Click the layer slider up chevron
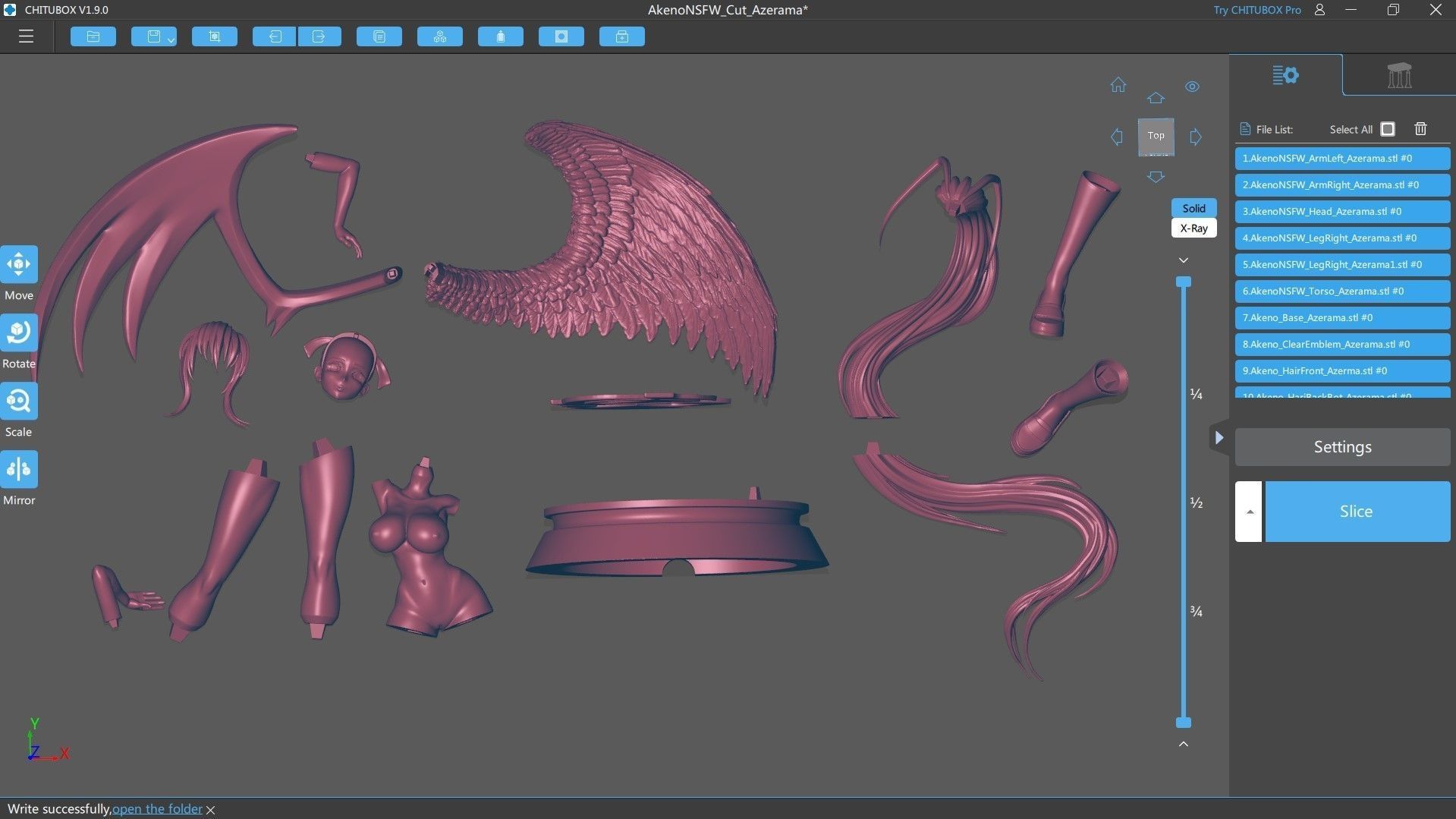Image resolution: width=1456 pixels, height=819 pixels. tap(1184, 744)
